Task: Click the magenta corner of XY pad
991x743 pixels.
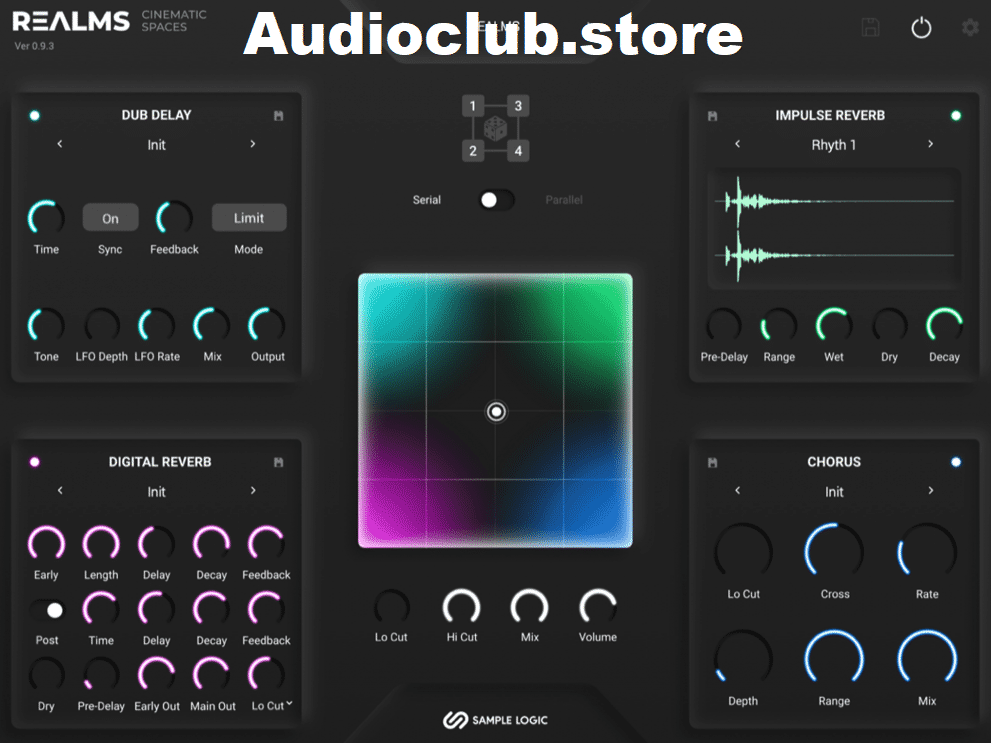Action: [x=392, y=515]
